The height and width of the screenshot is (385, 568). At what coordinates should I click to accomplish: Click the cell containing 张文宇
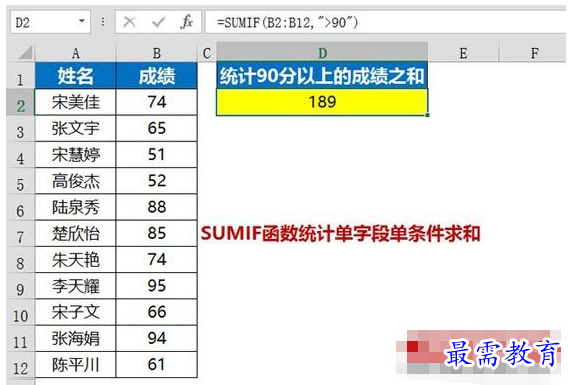click(75, 129)
